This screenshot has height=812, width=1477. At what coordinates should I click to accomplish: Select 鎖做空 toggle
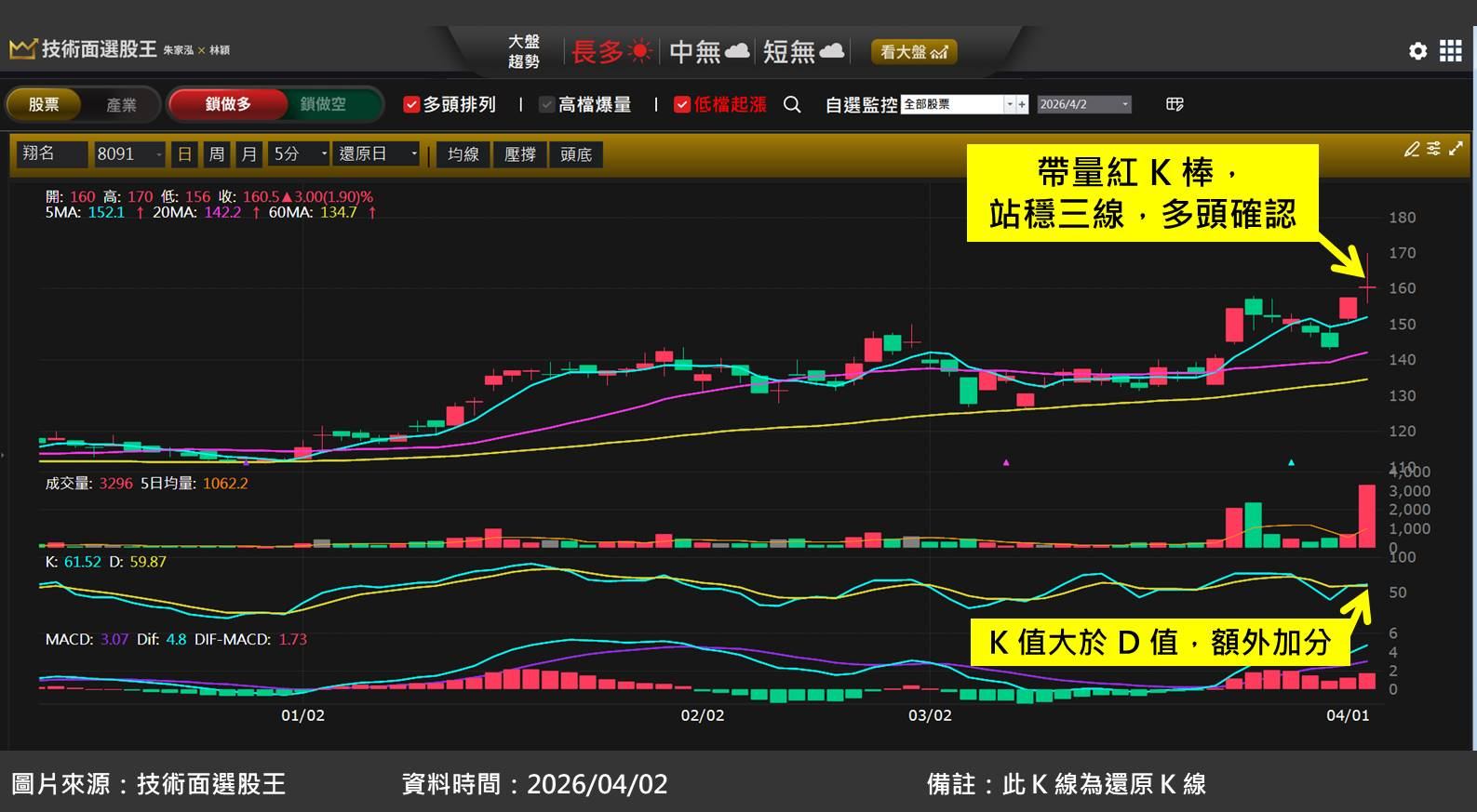323,104
